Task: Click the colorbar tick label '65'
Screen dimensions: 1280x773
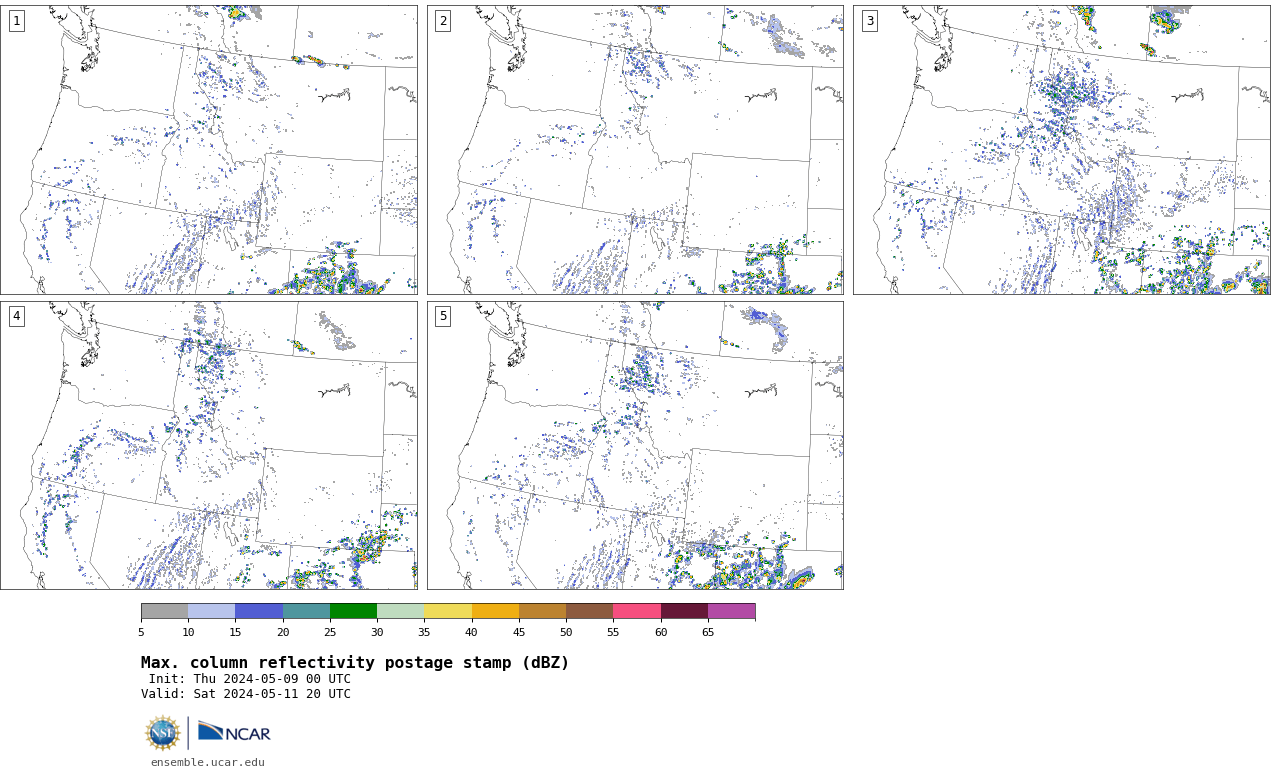Action: (708, 633)
